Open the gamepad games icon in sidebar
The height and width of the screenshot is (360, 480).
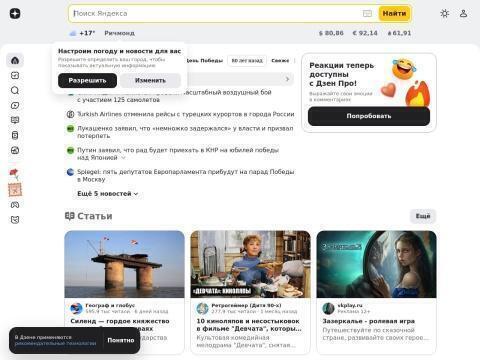[15, 205]
